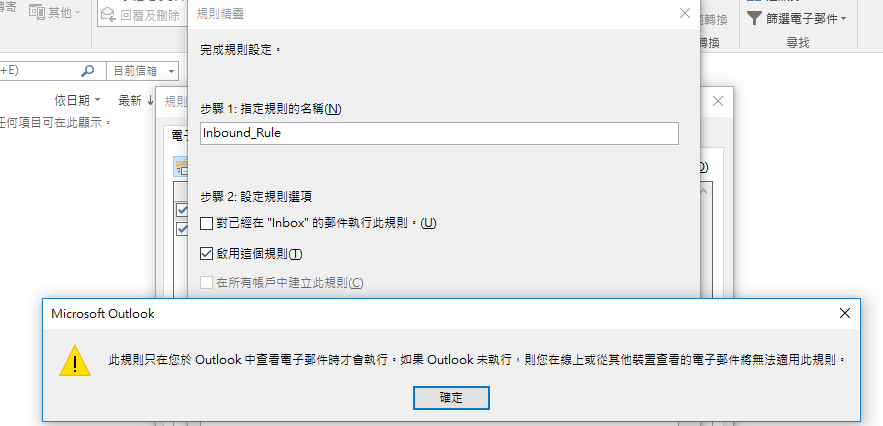This screenshot has width=883, height=426.
Task: Click the folder icon in the rules dialog
Action: (181, 167)
